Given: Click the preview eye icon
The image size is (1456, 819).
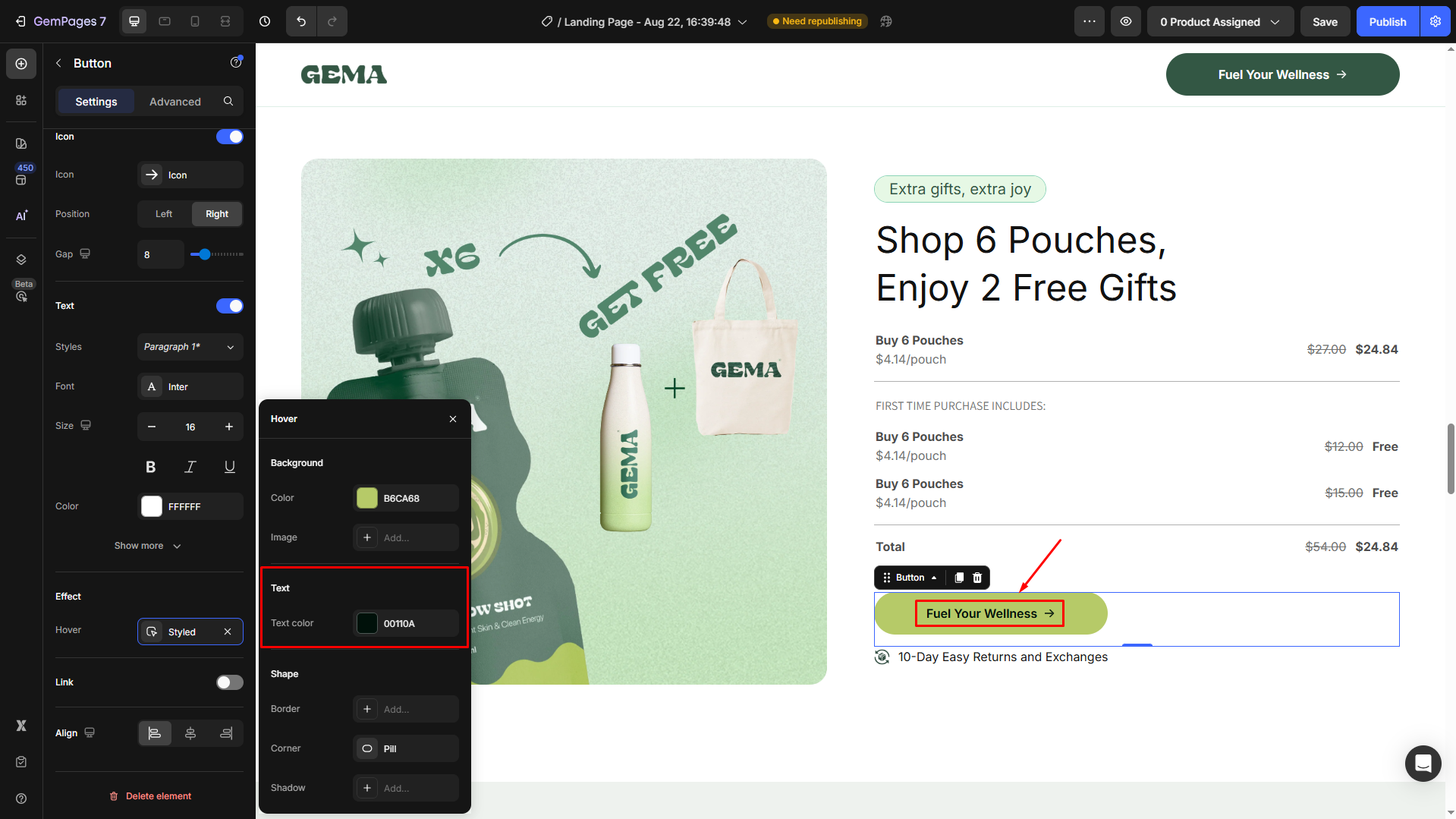Looking at the screenshot, I should (1126, 21).
